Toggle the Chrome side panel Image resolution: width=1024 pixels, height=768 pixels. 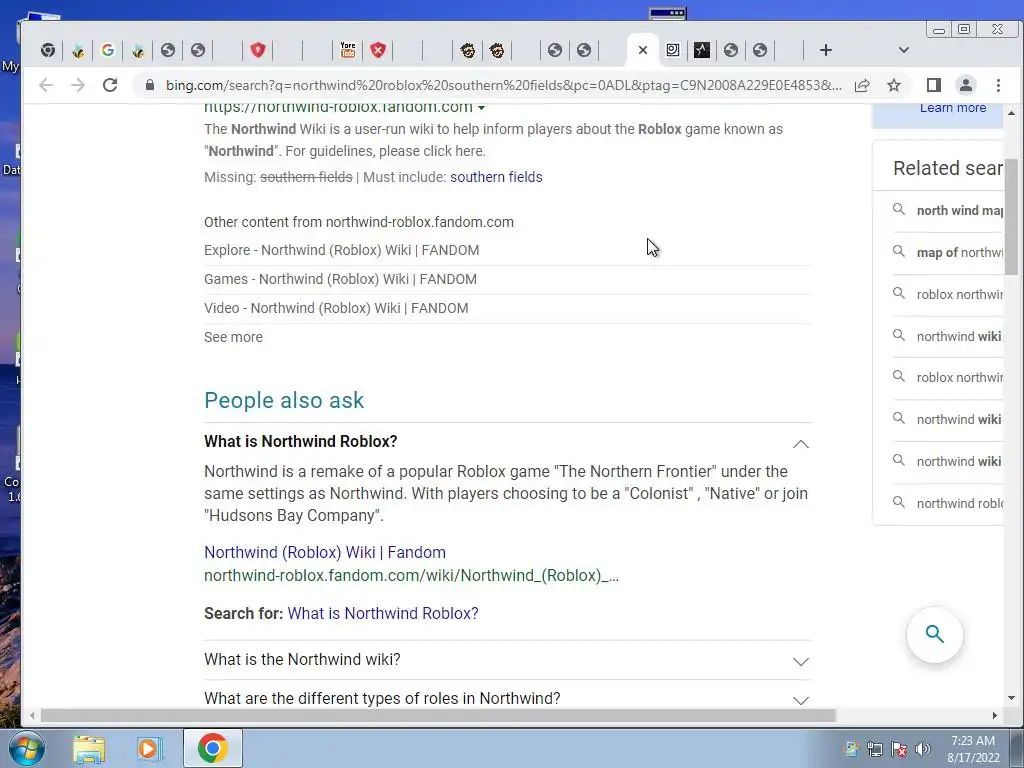pyautogui.click(x=934, y=85)
